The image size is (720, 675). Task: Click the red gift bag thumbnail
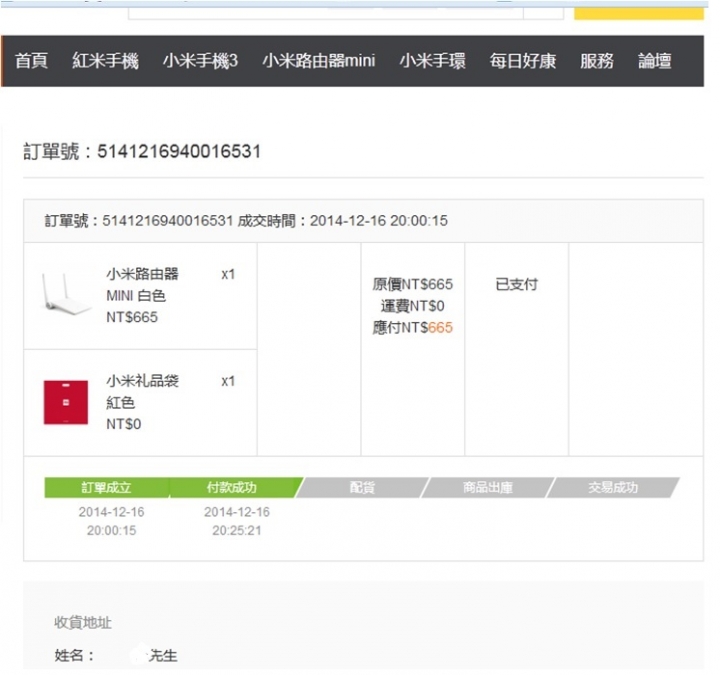[x=66, y=402]
